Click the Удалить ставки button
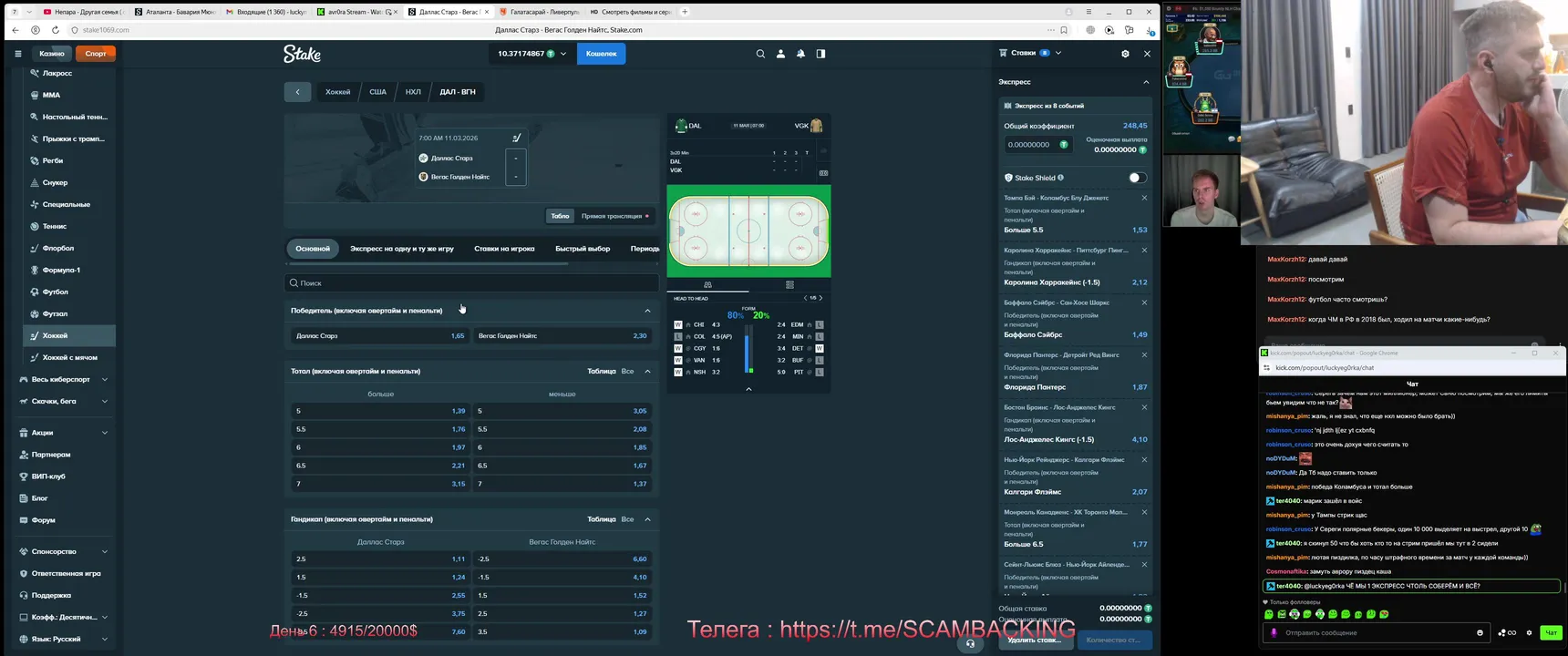Viewport: 1568px width, 656px height. tap(1035, 640)
